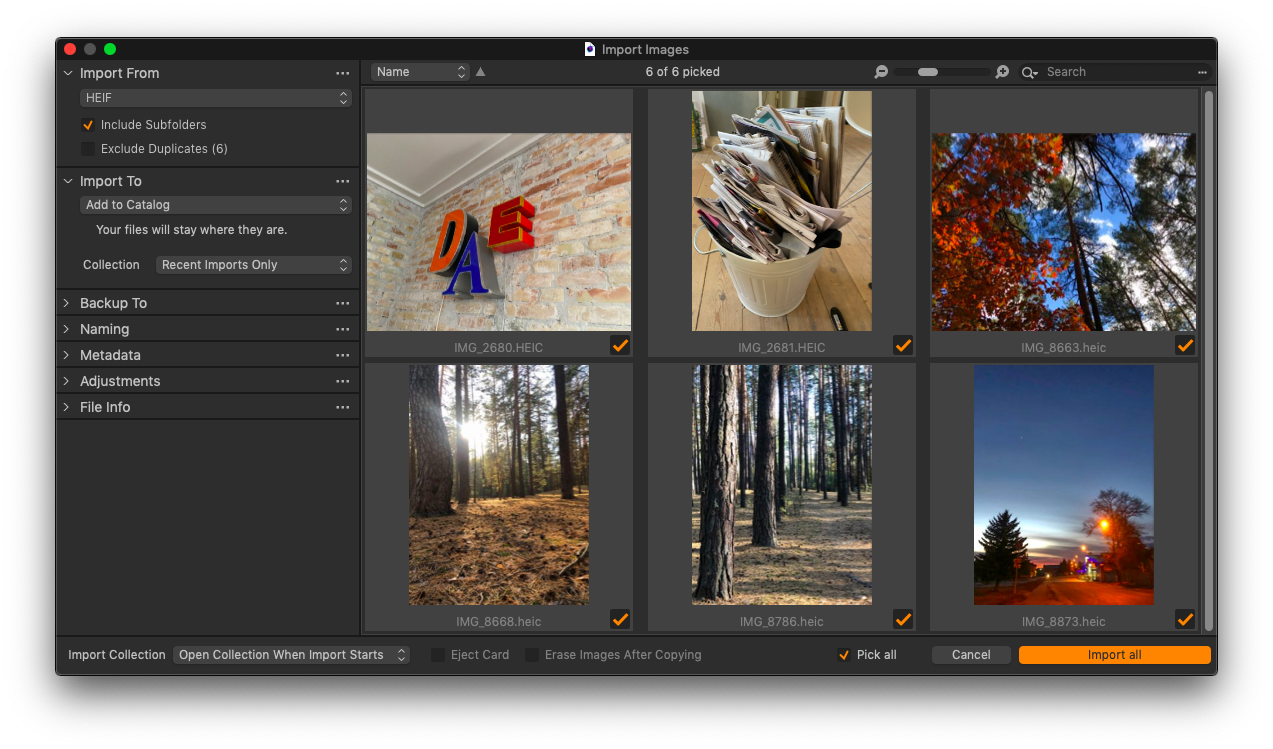Open the search field options menu
The image size is (1273, 749).
tap(1202, 72)
